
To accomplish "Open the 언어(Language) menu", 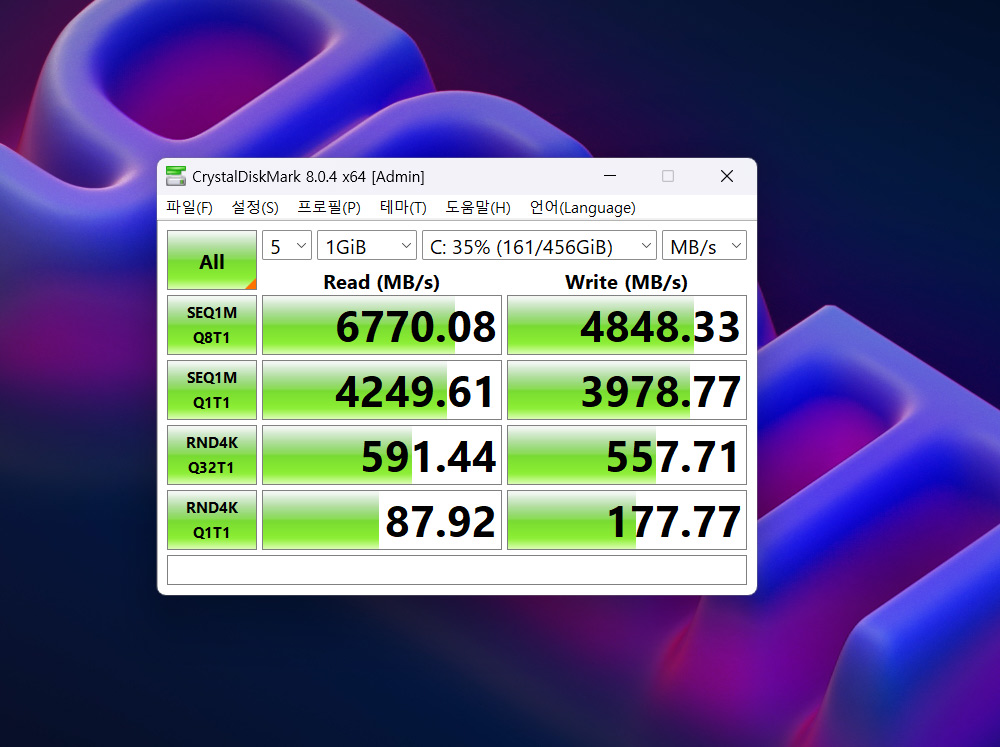I will pyautogui.click(x=582, y=207).
